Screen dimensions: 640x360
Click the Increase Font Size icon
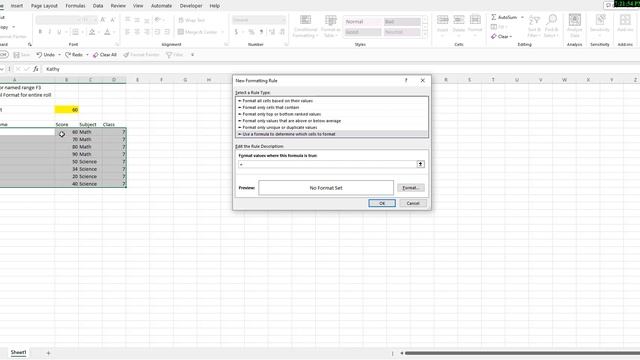pos(103,20)
